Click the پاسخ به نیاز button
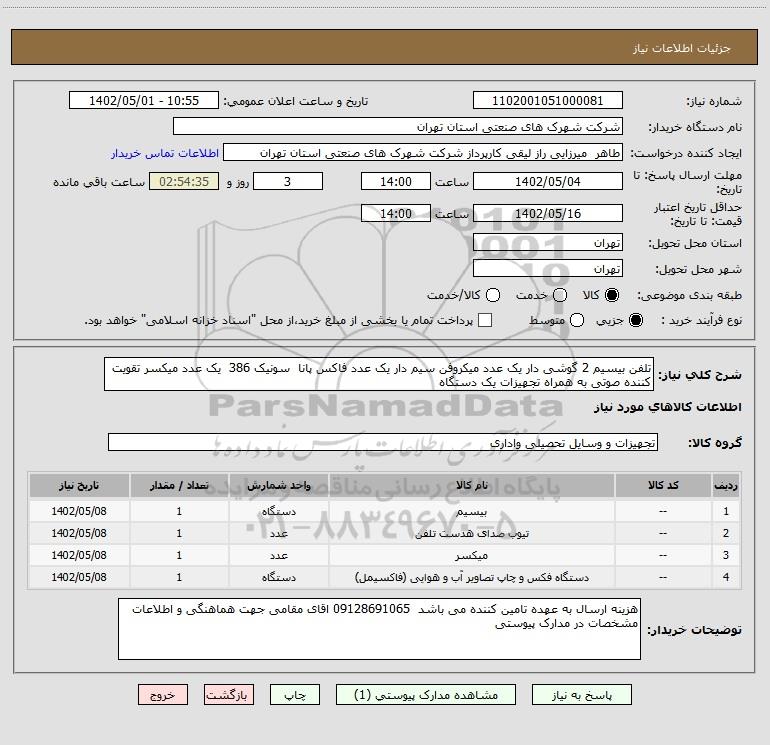 tap(581, 695)
